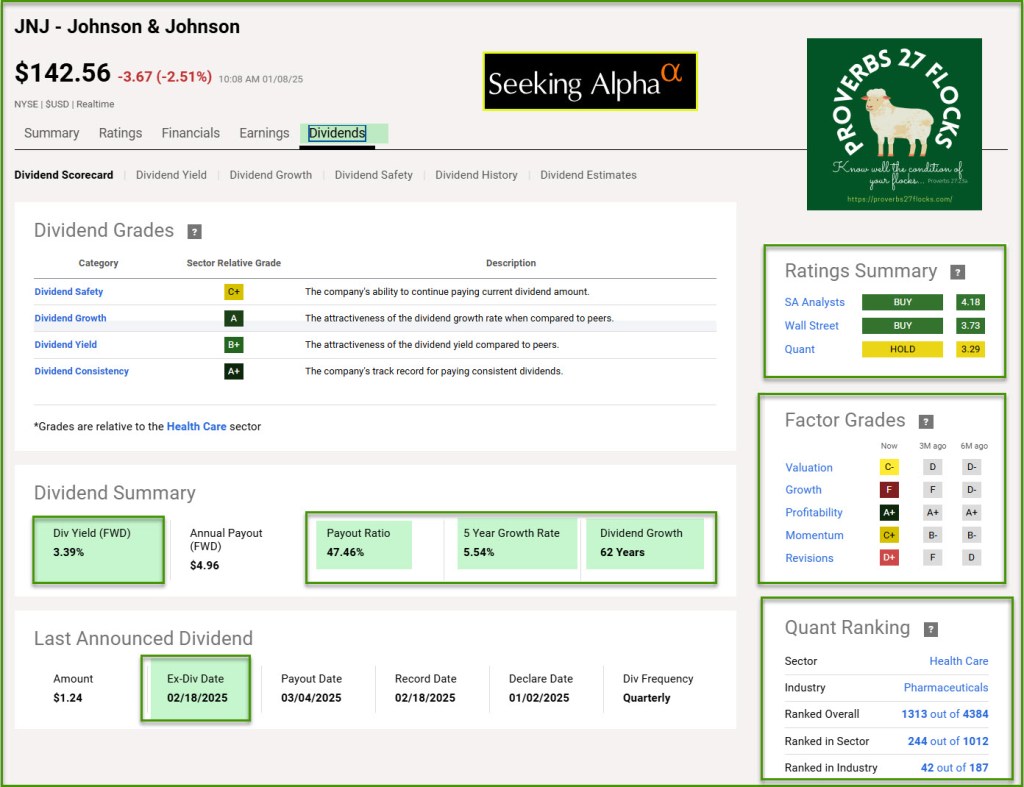Open the Dividend Estimates sub-tab
1024x787 pixels.
click(588, 175)
